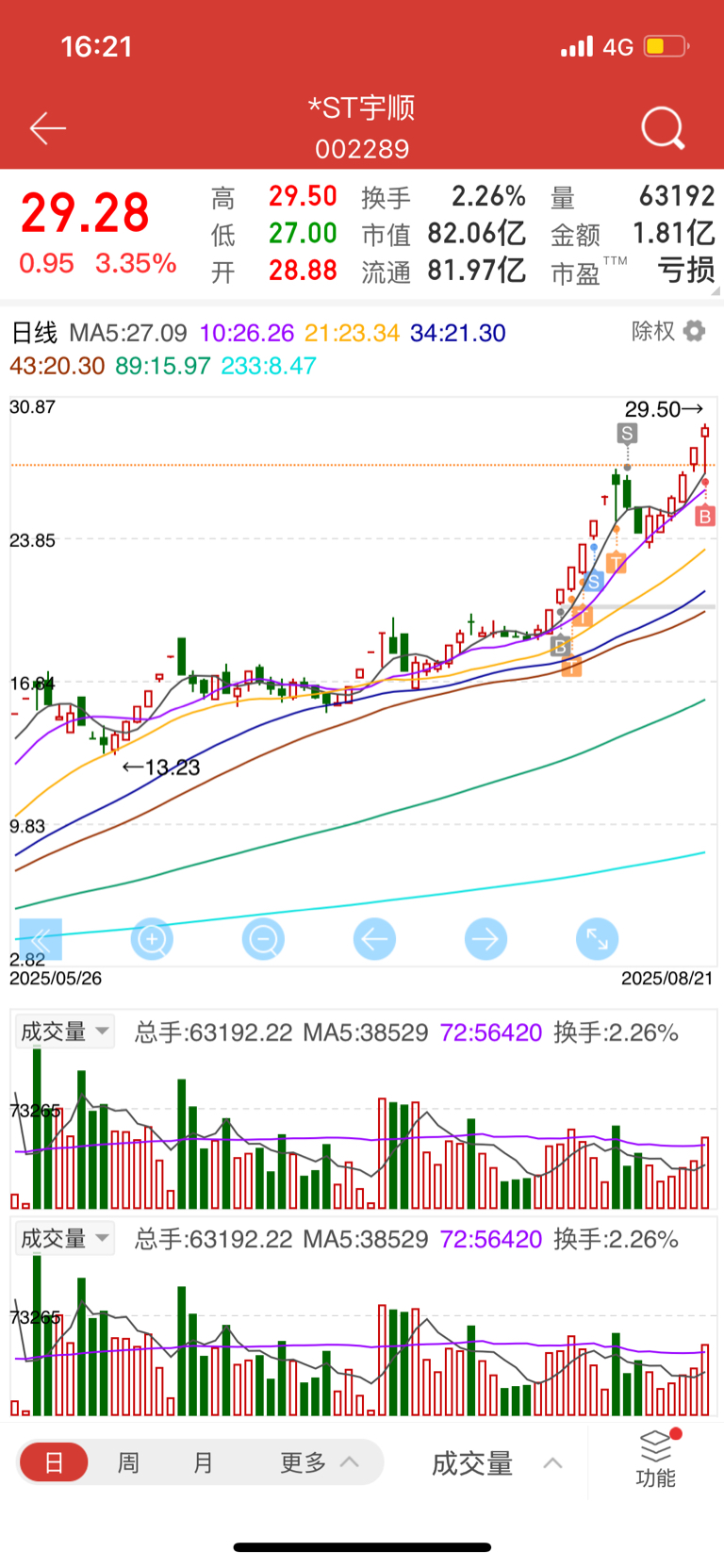Zoom in the candlestick chart

click(152, 939)
